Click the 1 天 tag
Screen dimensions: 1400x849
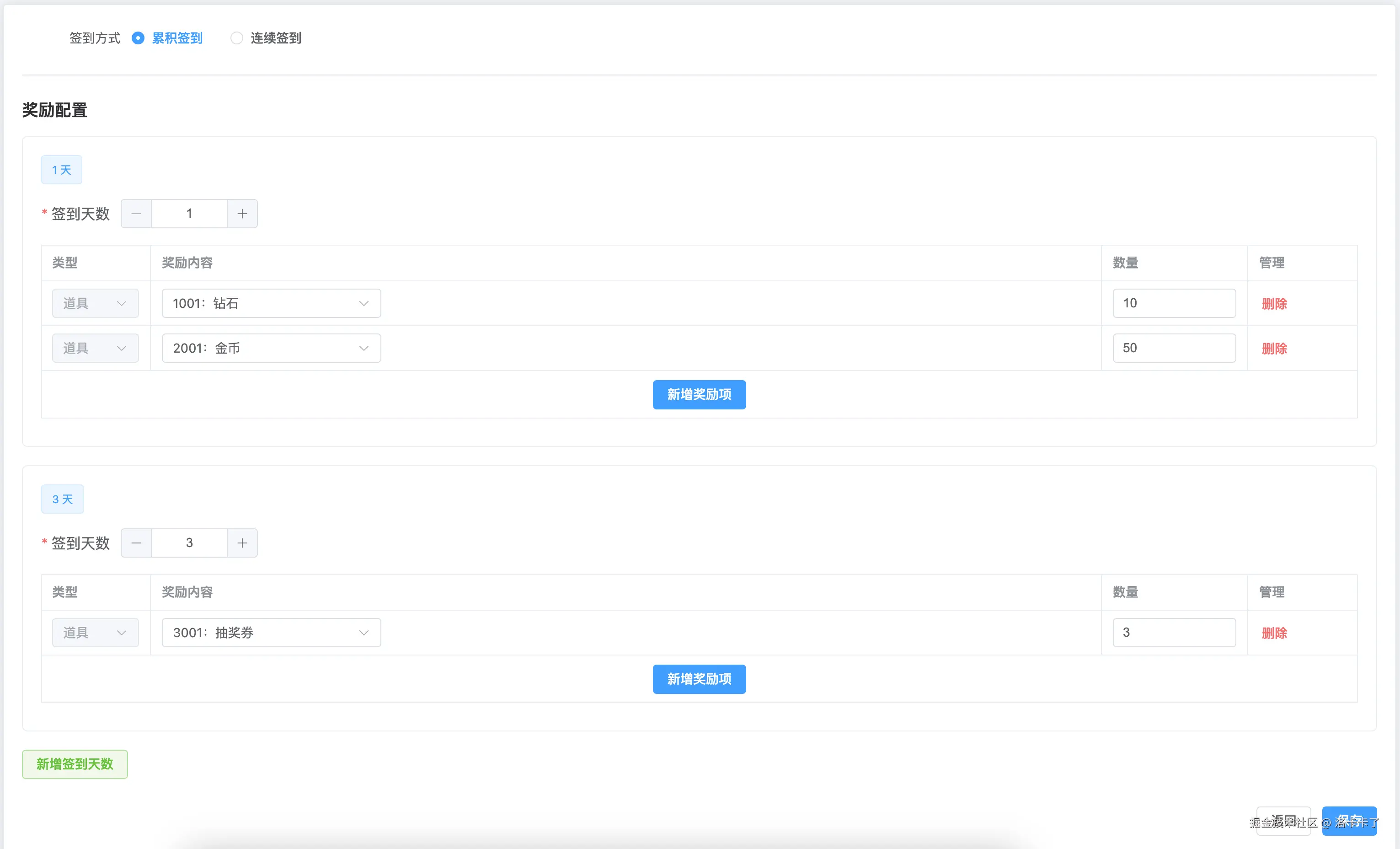click(61, 170)
